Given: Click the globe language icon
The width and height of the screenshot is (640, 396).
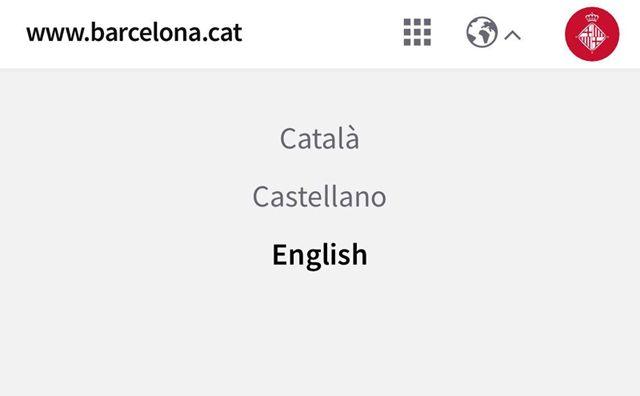Looking at the screenshot, I should pos(482,32).
